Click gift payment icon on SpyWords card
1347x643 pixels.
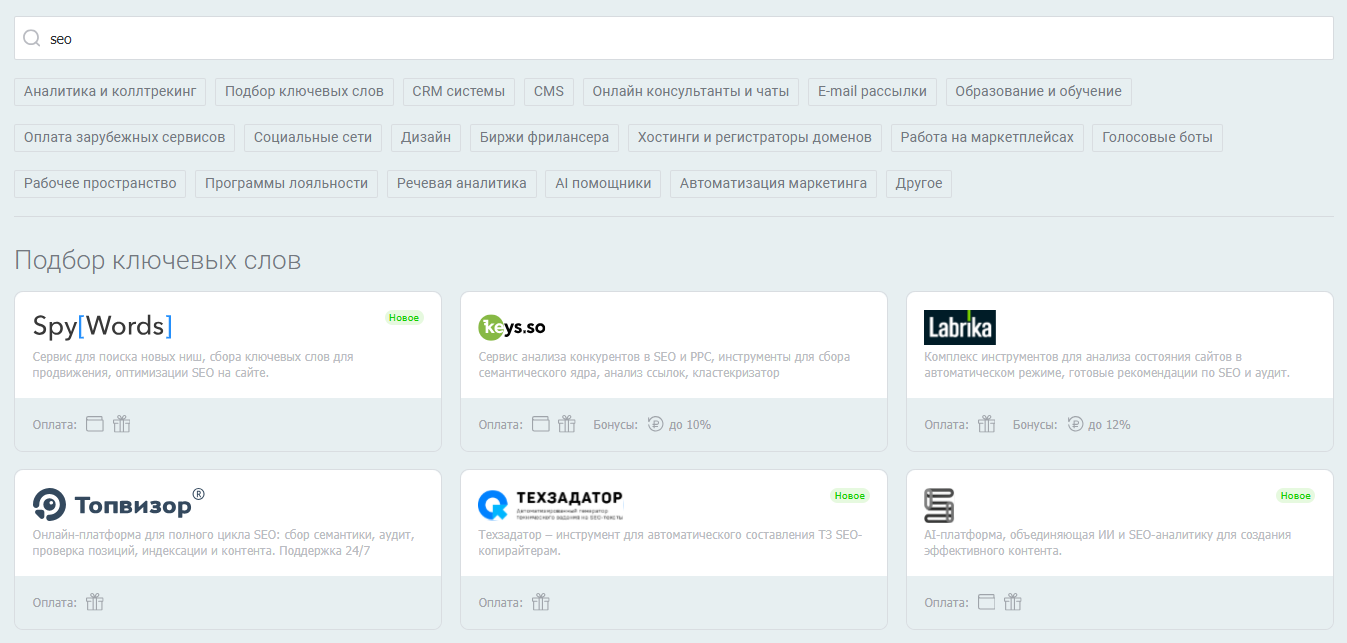(x=122, y=423)
